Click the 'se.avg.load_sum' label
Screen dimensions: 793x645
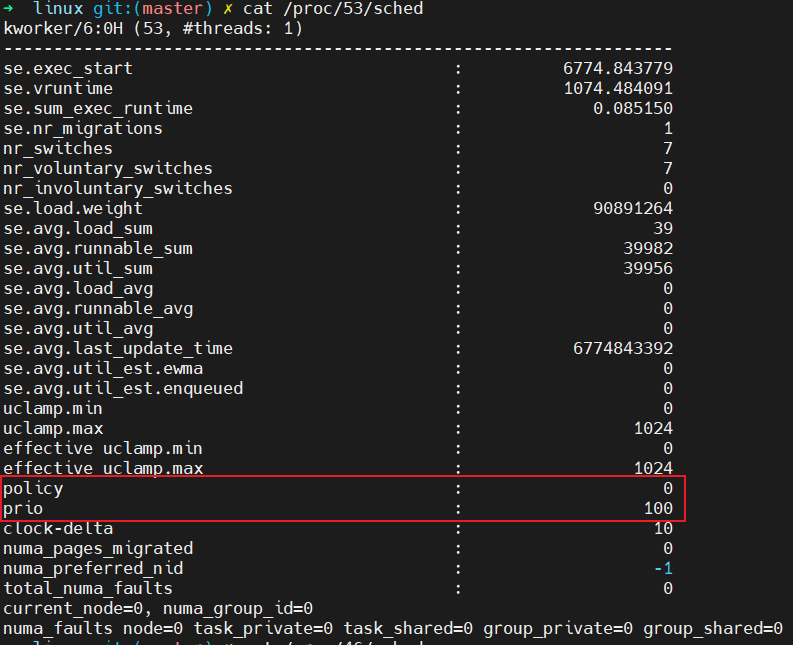tap(78, 229)
